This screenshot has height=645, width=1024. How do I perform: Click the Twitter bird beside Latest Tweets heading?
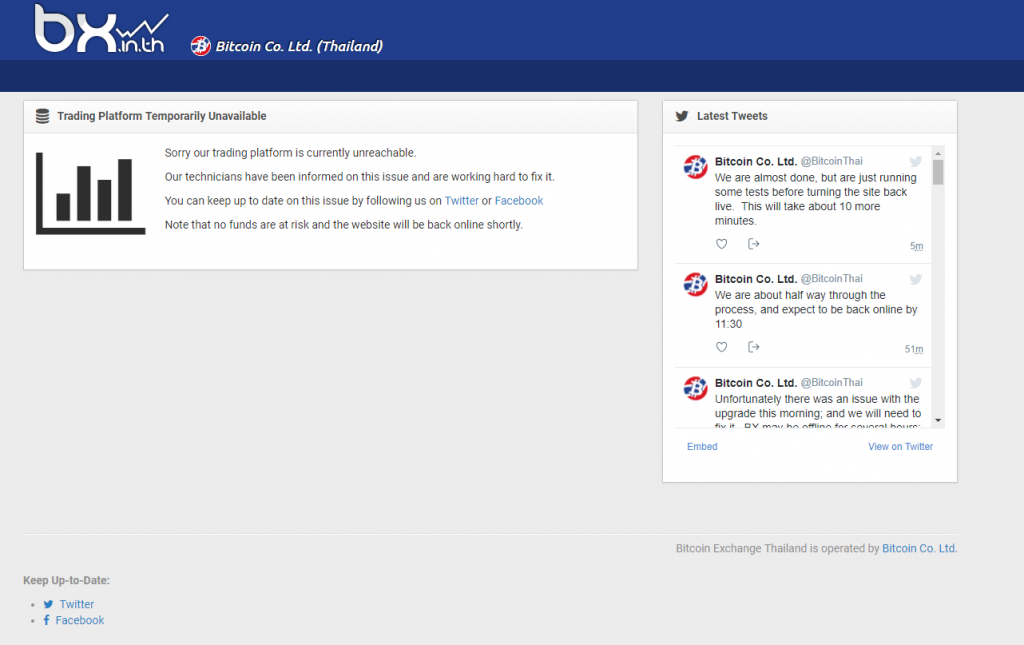(x=682, y=116)
